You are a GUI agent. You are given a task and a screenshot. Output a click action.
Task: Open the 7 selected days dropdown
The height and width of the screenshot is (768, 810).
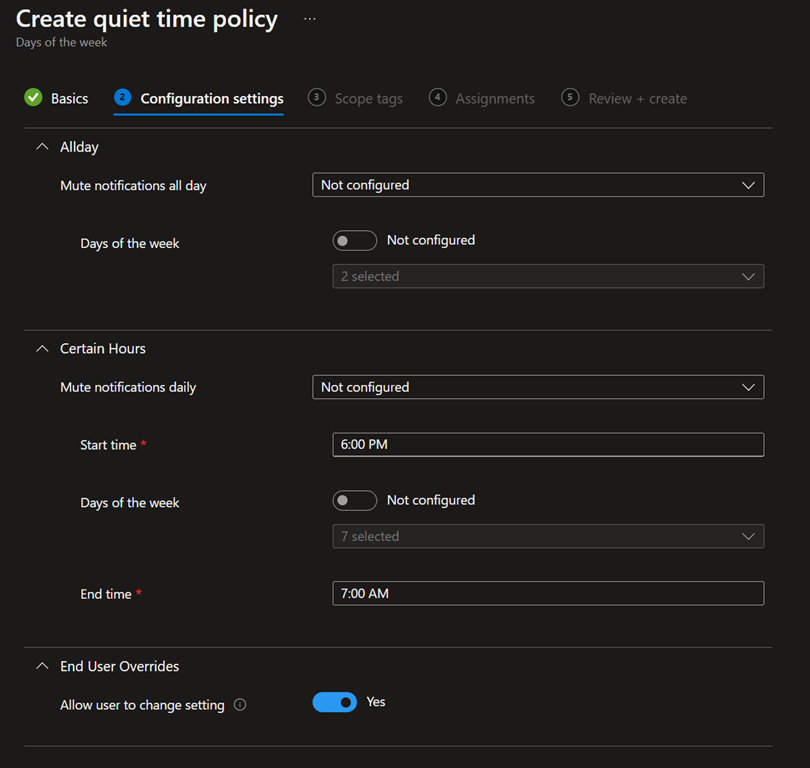548,537
